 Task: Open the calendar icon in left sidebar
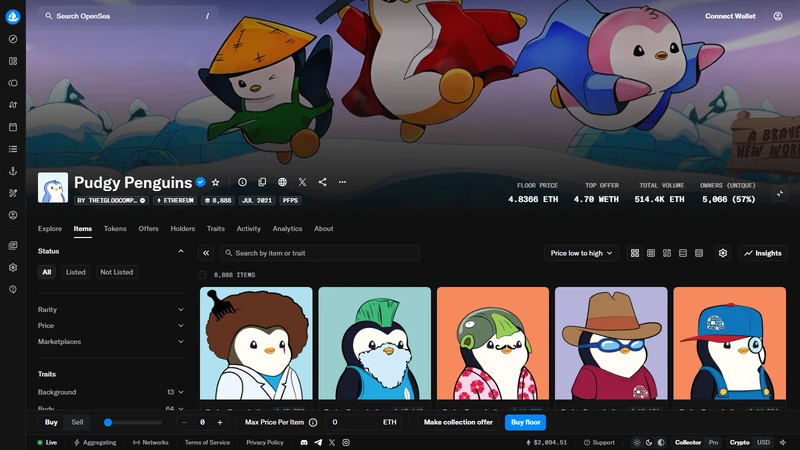[x=13, y=127]
